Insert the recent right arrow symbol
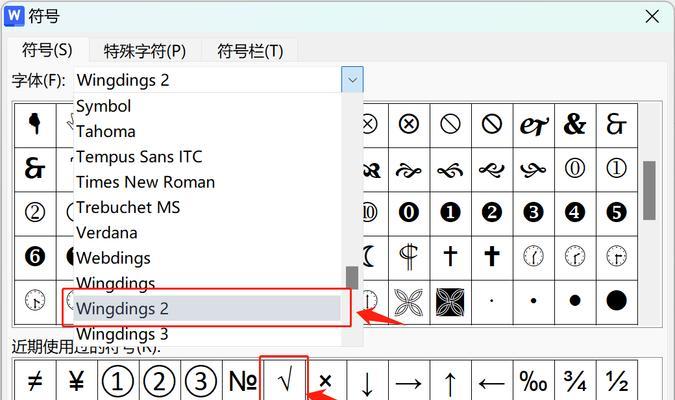 coord(409,381)
